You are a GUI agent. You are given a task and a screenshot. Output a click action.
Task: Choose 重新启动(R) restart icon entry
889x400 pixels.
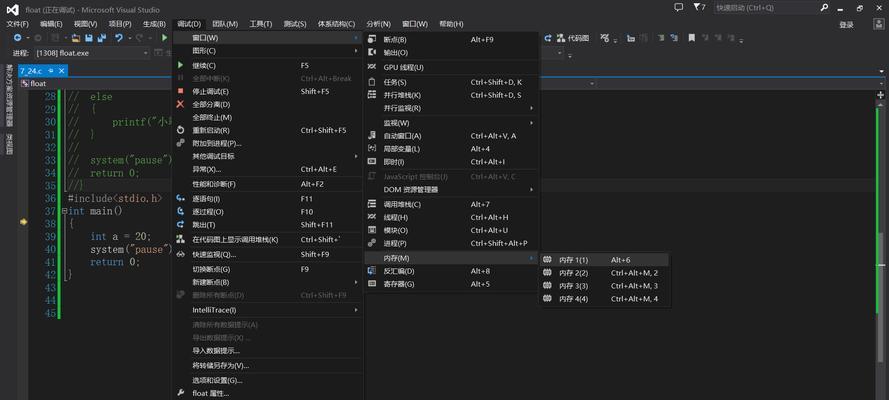267,130
